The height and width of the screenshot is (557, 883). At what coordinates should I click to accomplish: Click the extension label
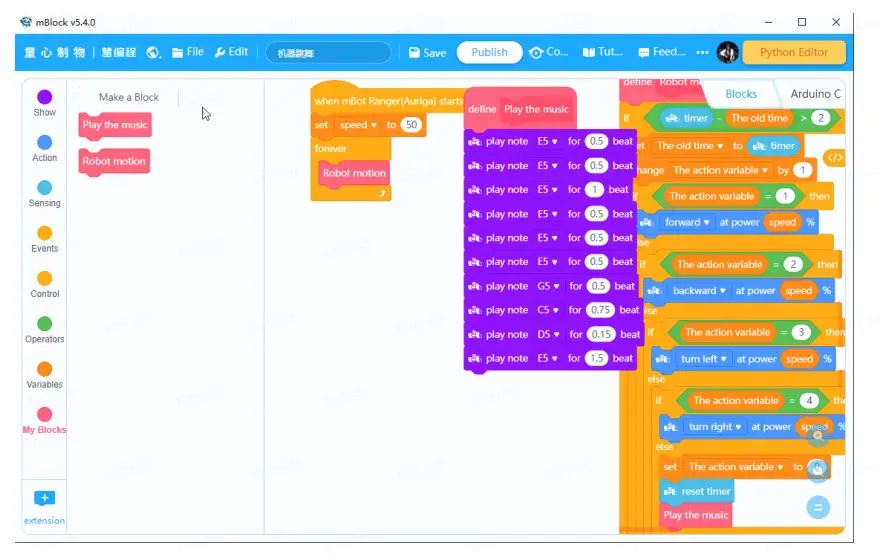point(44,520)
